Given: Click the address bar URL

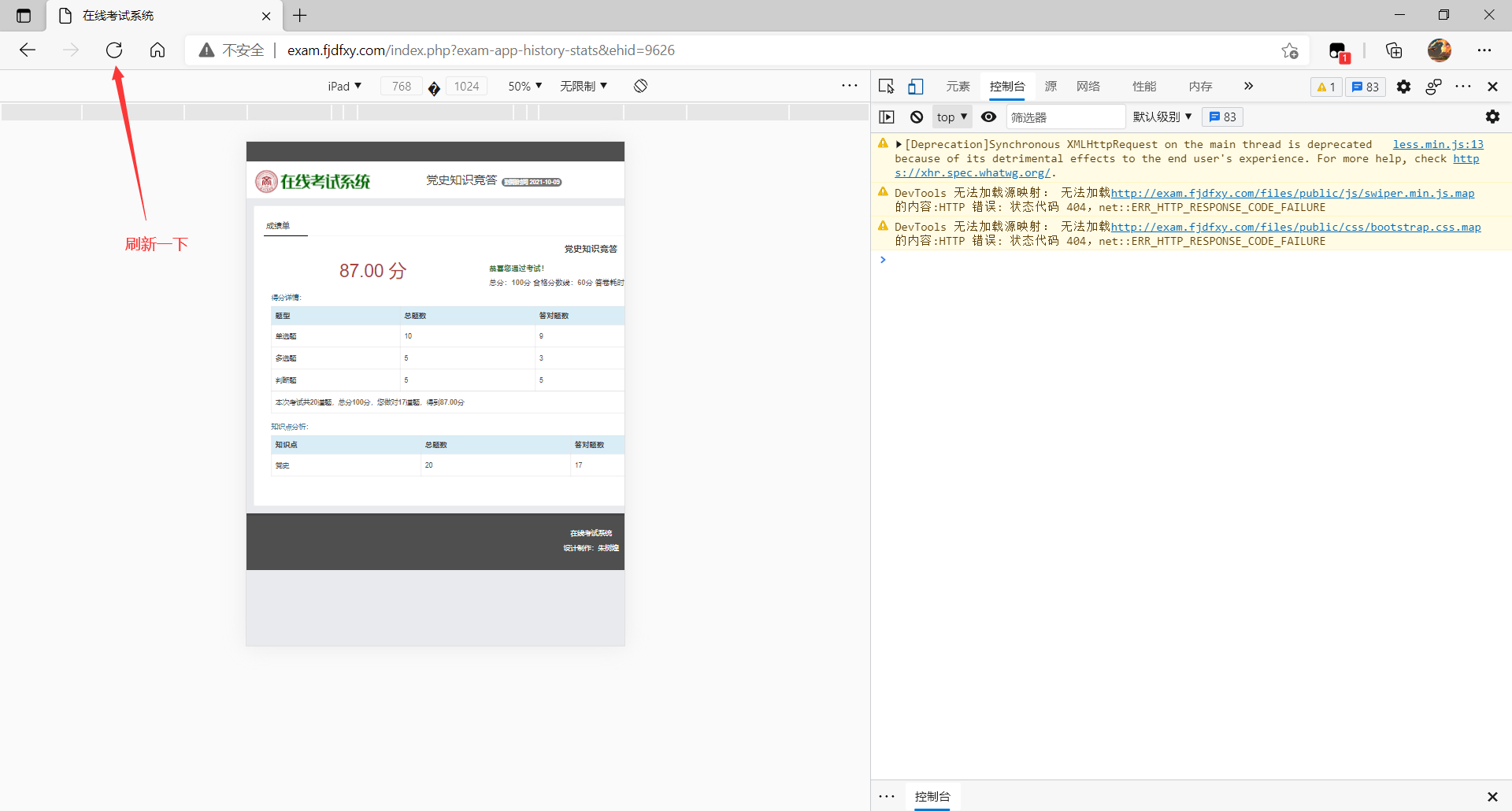Looking at the screenshot, I should click(x=480, y=50).
